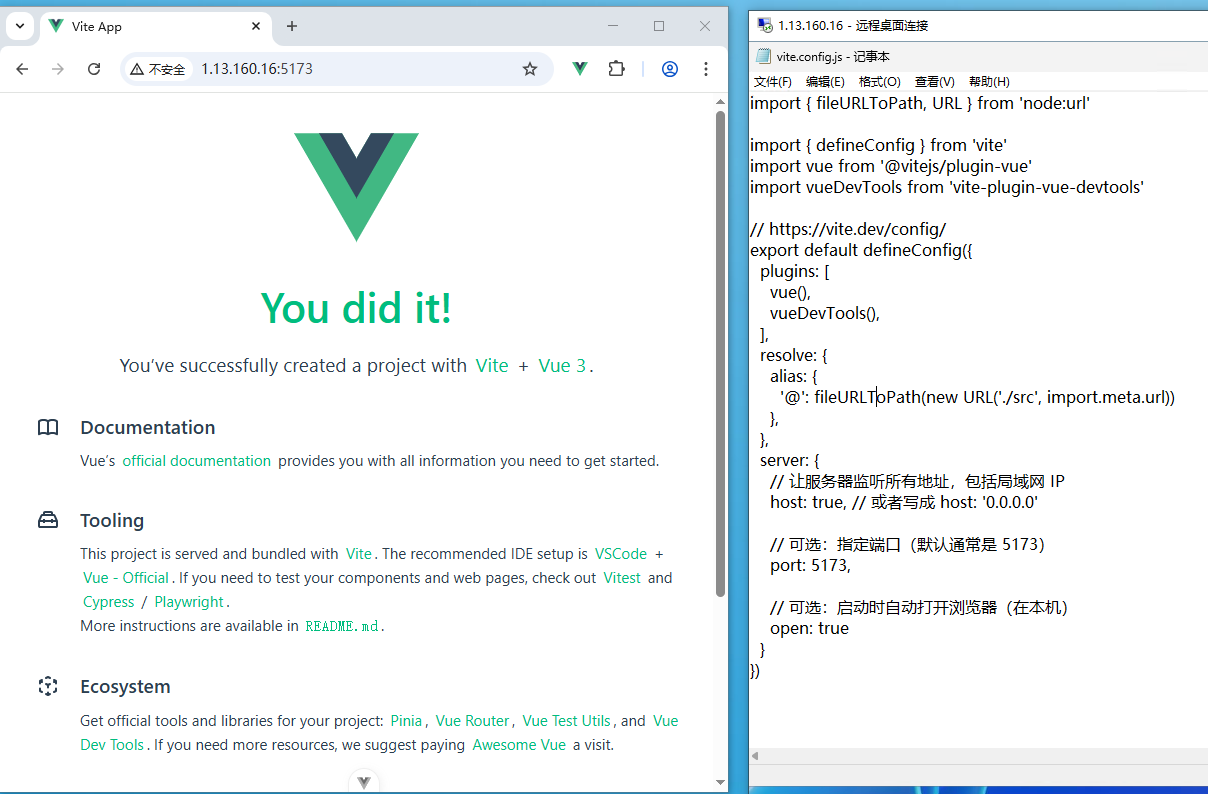Open the tab search dropdown chevron
This screenshot has width=1208, height=794.
(x=19, y=26)
